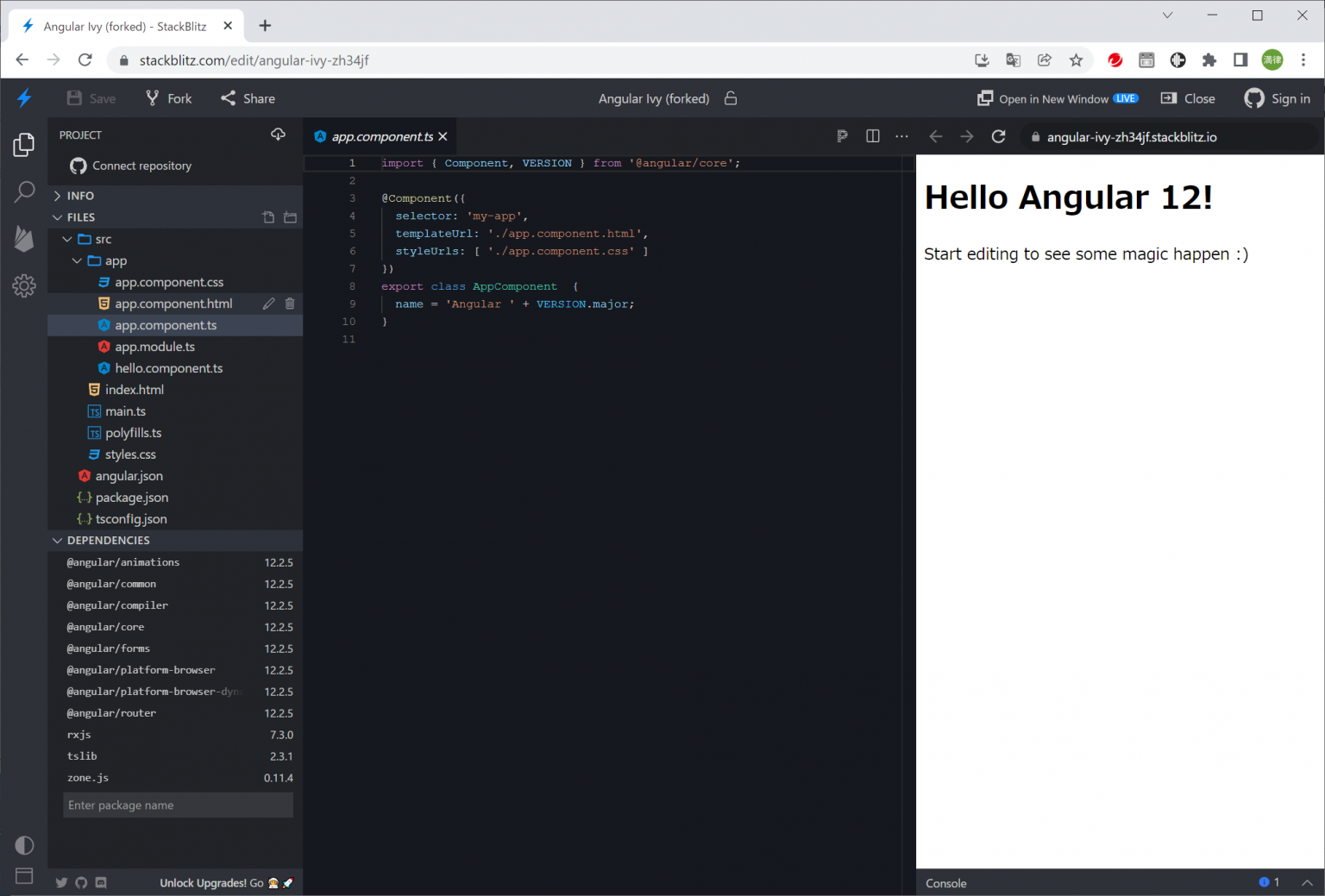Download the project via the cloud icon
This screenshot has width=1325, height=896.
point(278,135)
